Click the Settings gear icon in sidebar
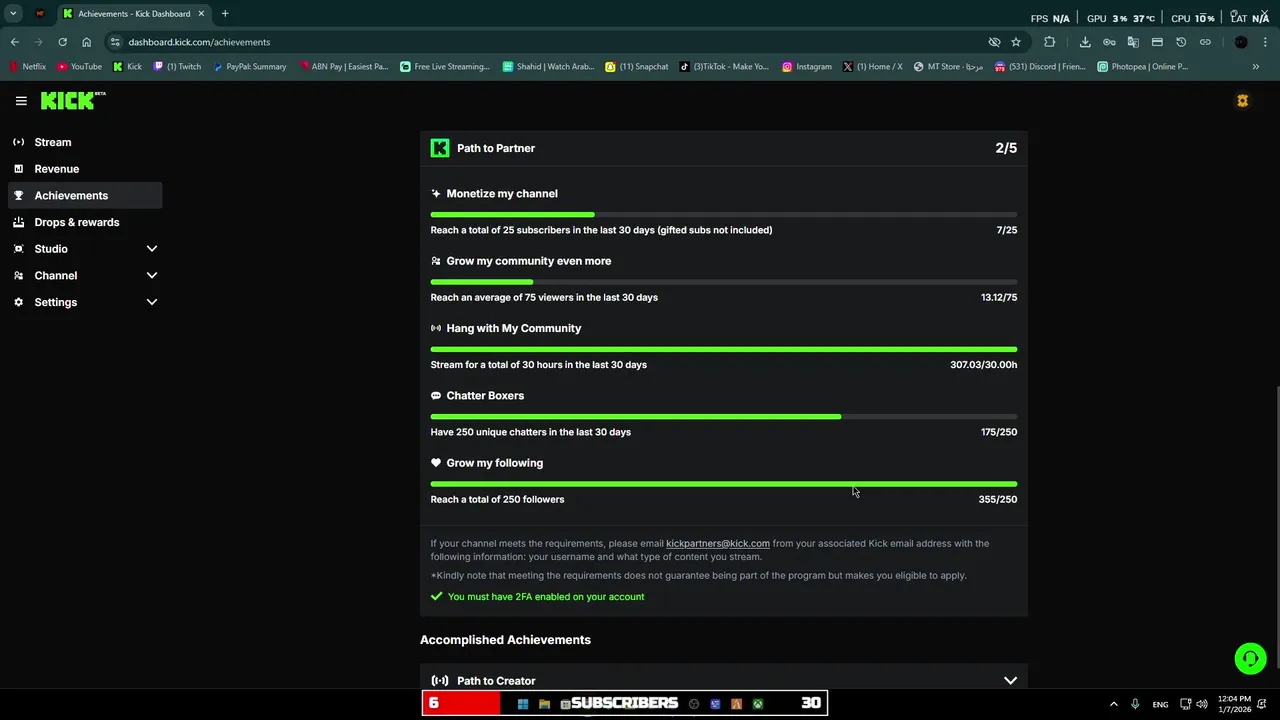This screenshot has width=1280, height=720. pyautogui.click(x=18, y=302)
